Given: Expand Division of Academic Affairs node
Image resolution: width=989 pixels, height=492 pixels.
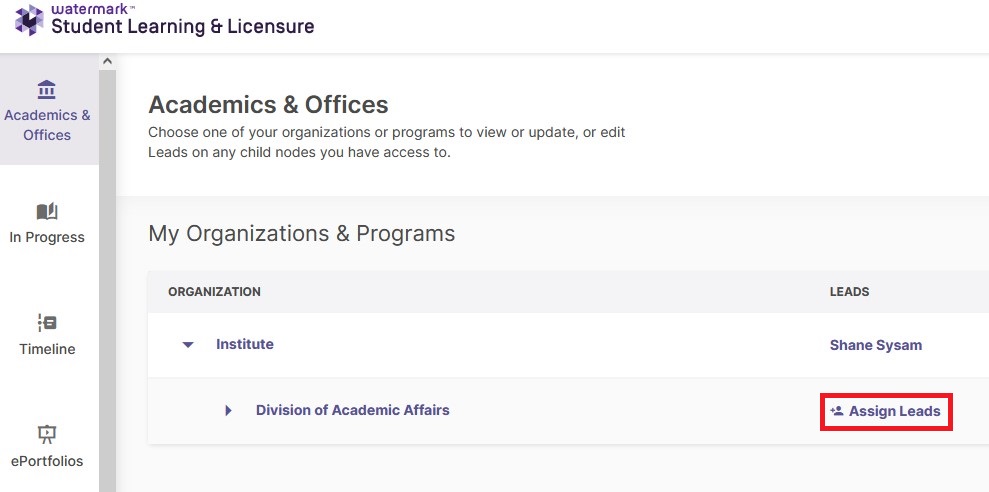Looking at the screenshot, I should pyautogui.click(x=228, y=411).
